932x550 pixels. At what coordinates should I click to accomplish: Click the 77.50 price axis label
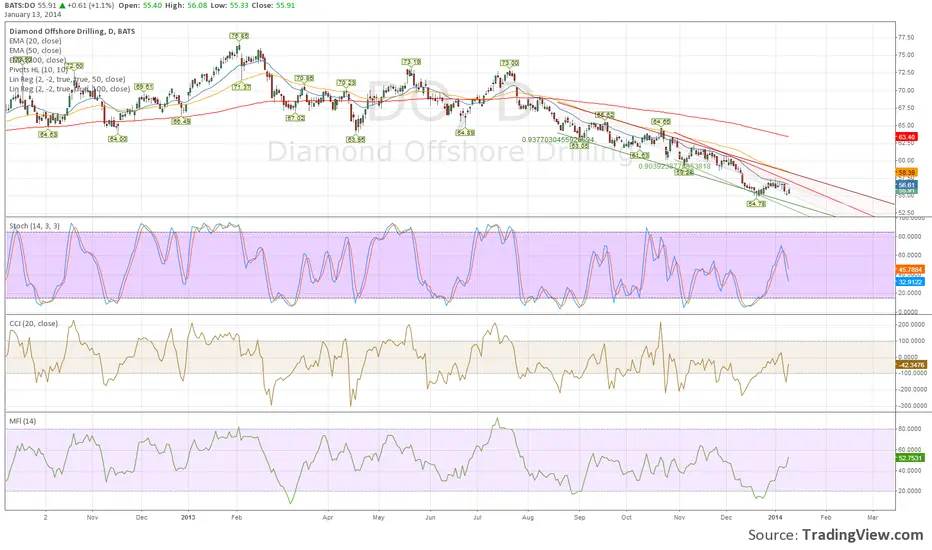tap(906, 37)
